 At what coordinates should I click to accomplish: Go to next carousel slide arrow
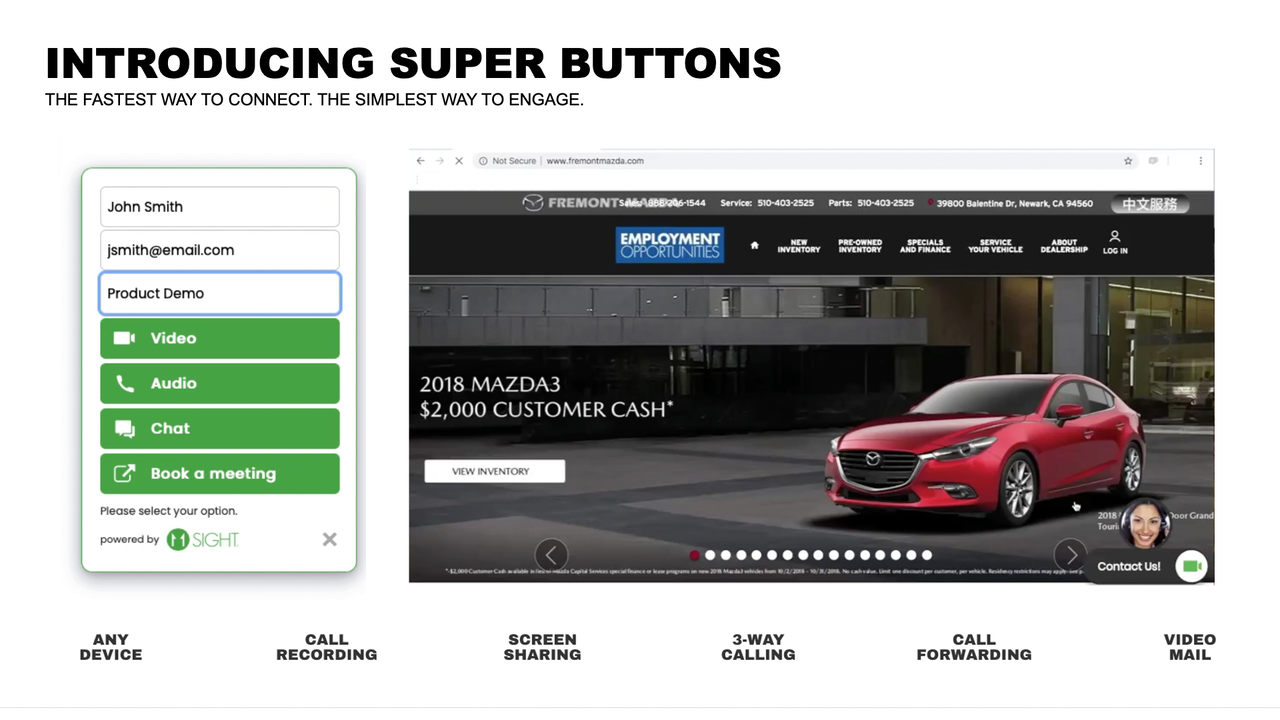[1071, 554]
